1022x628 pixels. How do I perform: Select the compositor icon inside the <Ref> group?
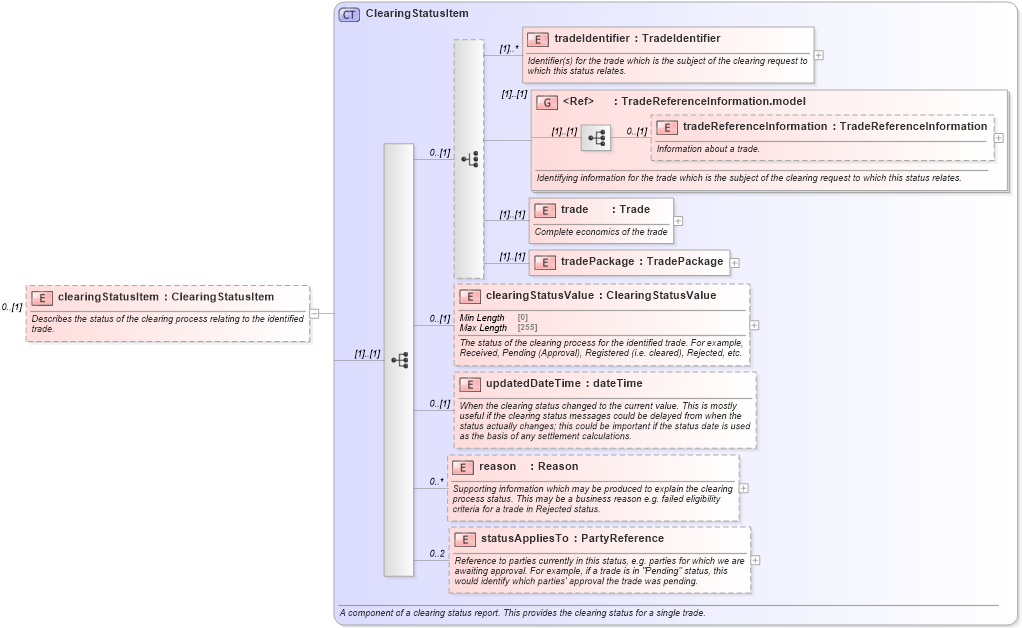pyautogui.click(x=596, y=138)
